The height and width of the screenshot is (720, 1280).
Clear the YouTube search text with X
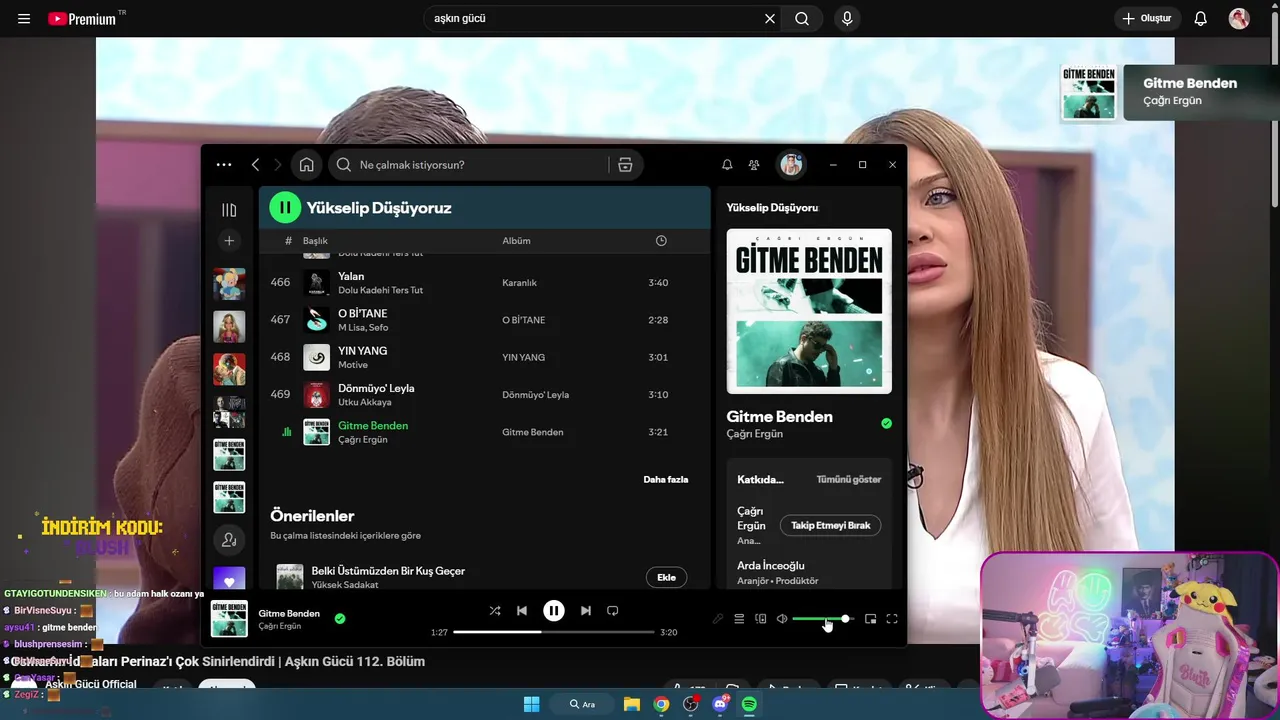coord(770,18)
